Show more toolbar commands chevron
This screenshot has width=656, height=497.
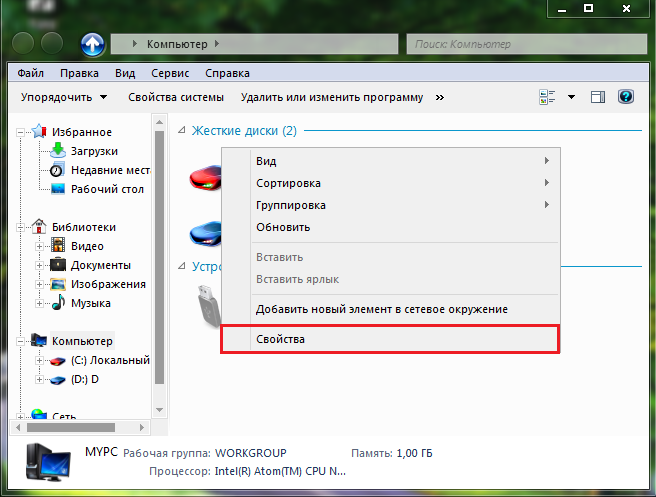(x=439, y=97)
